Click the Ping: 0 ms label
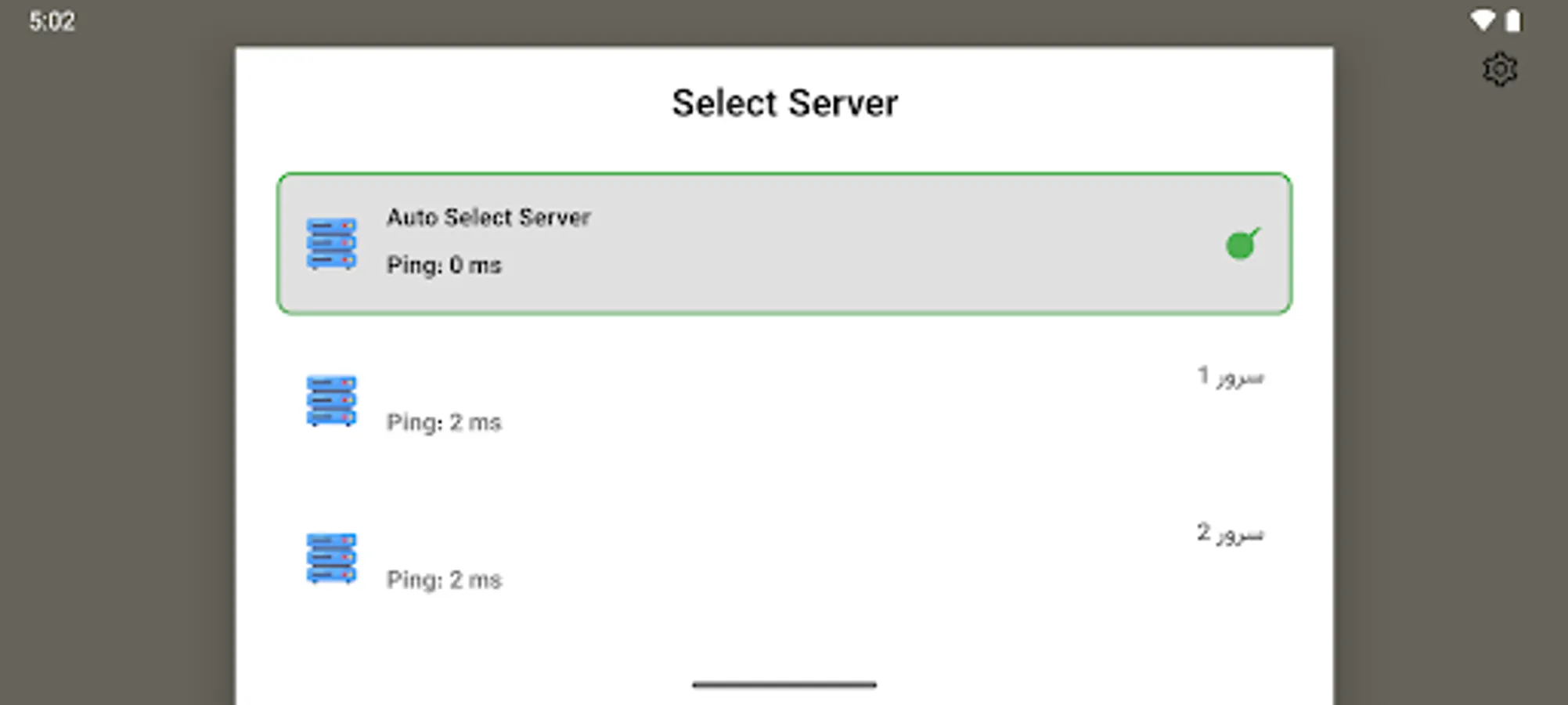Screen dimensions: 1568x705 [x=444, y=265]
